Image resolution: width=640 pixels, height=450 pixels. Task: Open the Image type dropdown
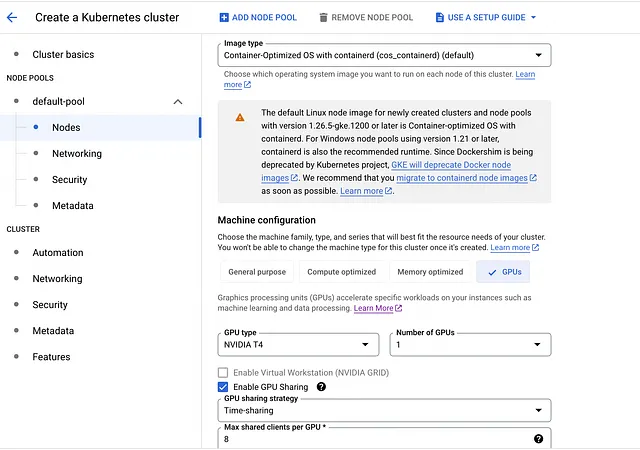click(x=384, y=55)
